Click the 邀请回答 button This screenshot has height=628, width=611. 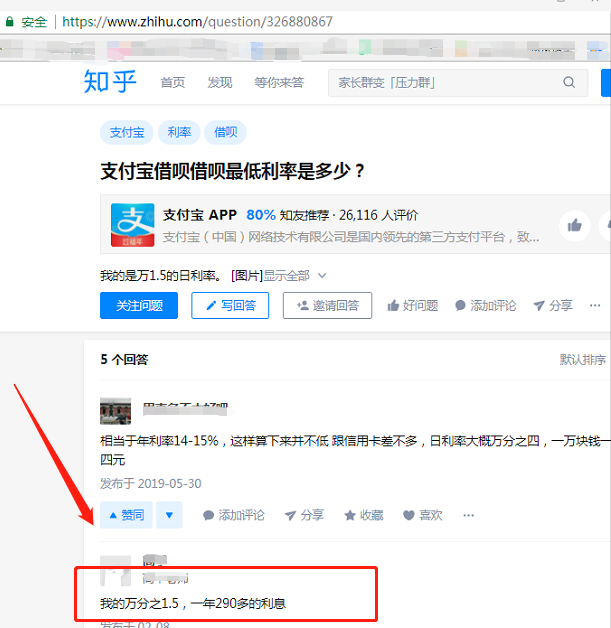[328, 306]
